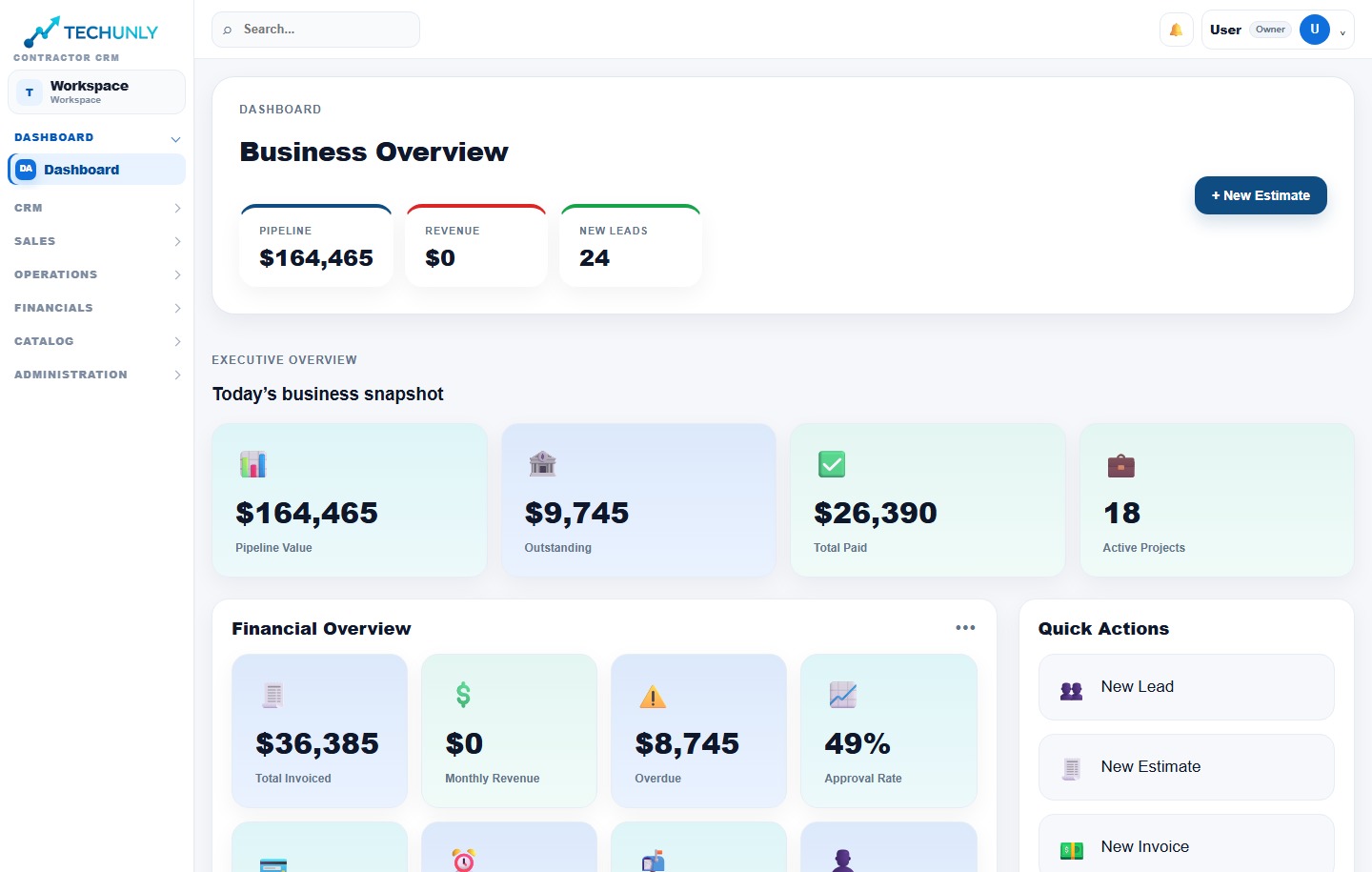This screenshot has width=1372, height=872.
Task: Click the DA icon beside Dashboard
Action: [x=26, y=170]
